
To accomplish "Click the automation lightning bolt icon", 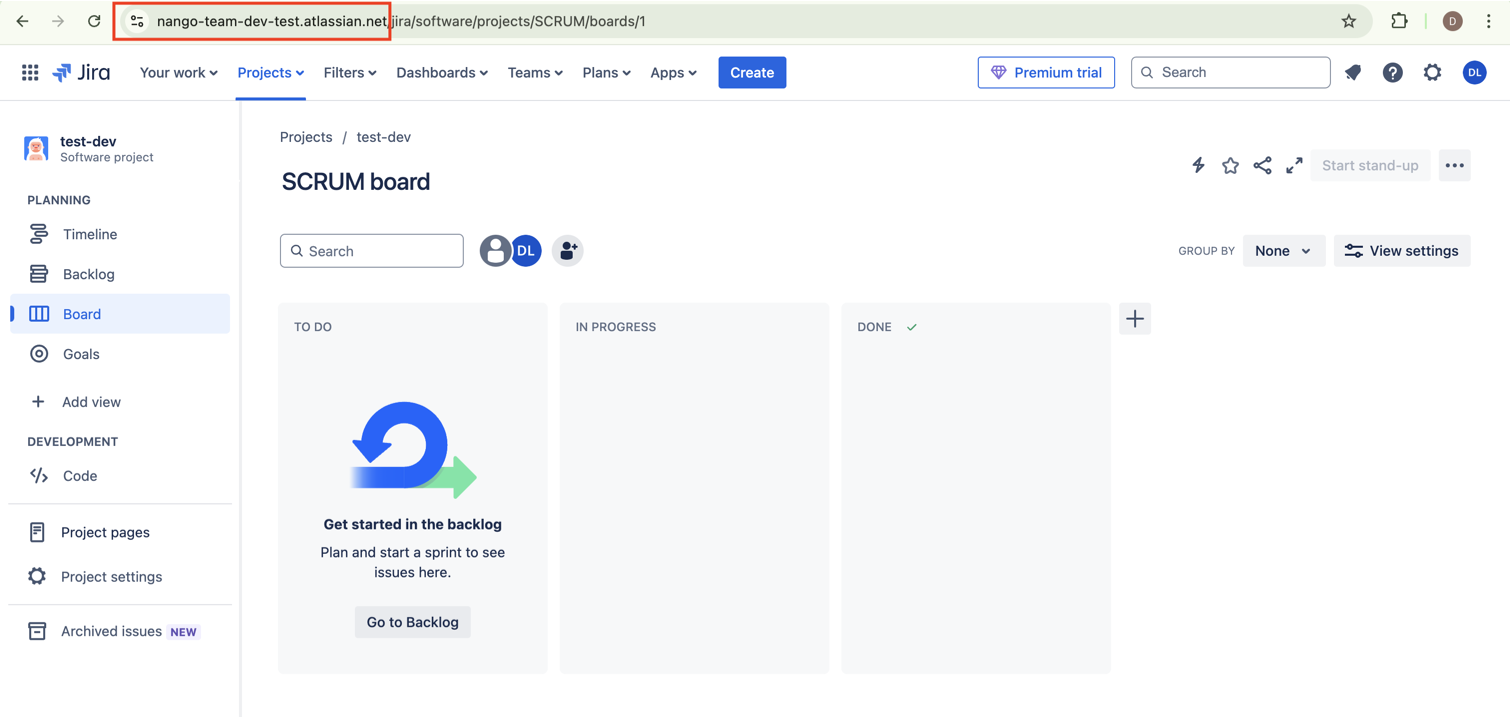I will pos(1198,165).
